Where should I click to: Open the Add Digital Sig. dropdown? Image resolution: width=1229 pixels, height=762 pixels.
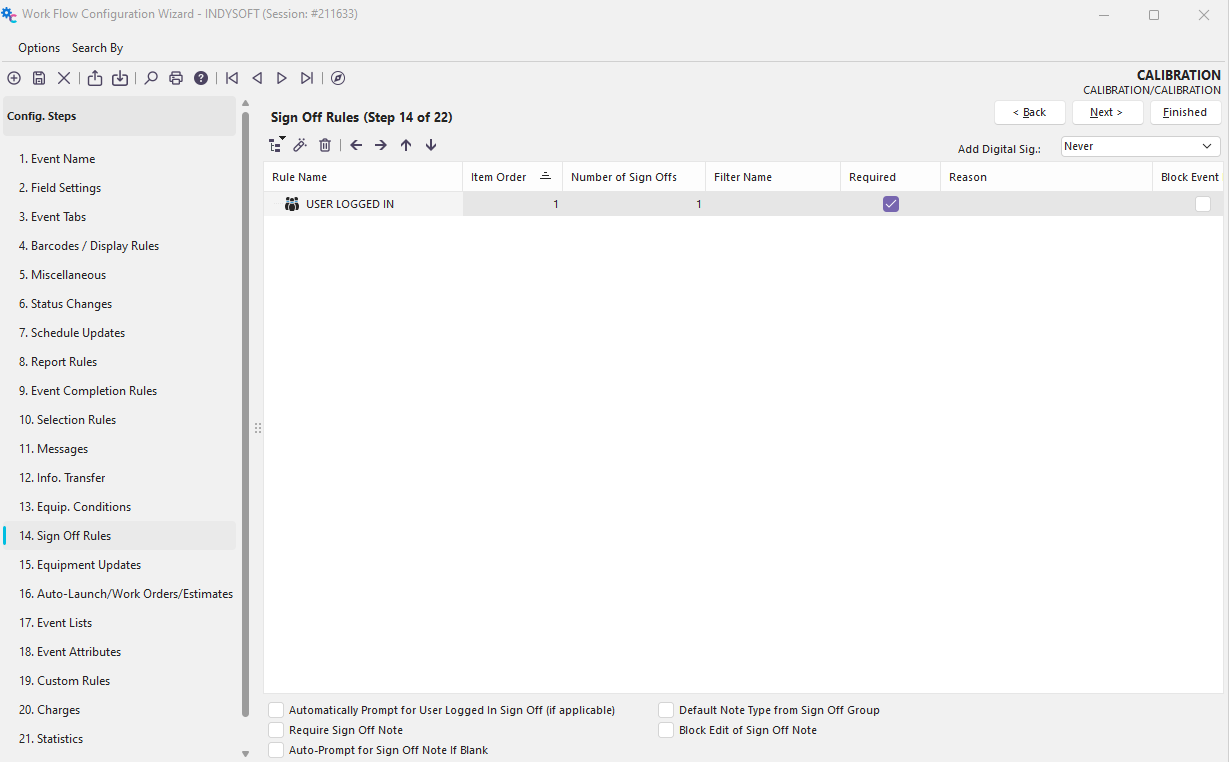pos(1140,146)
